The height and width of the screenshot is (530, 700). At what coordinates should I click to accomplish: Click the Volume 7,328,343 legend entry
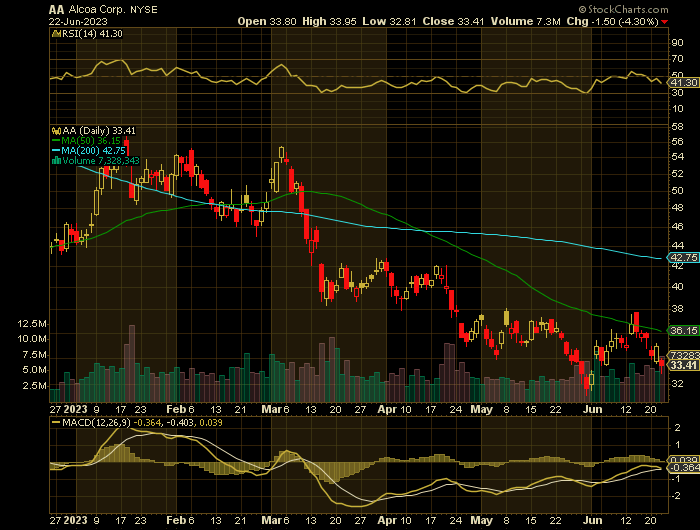coord(101,160)
